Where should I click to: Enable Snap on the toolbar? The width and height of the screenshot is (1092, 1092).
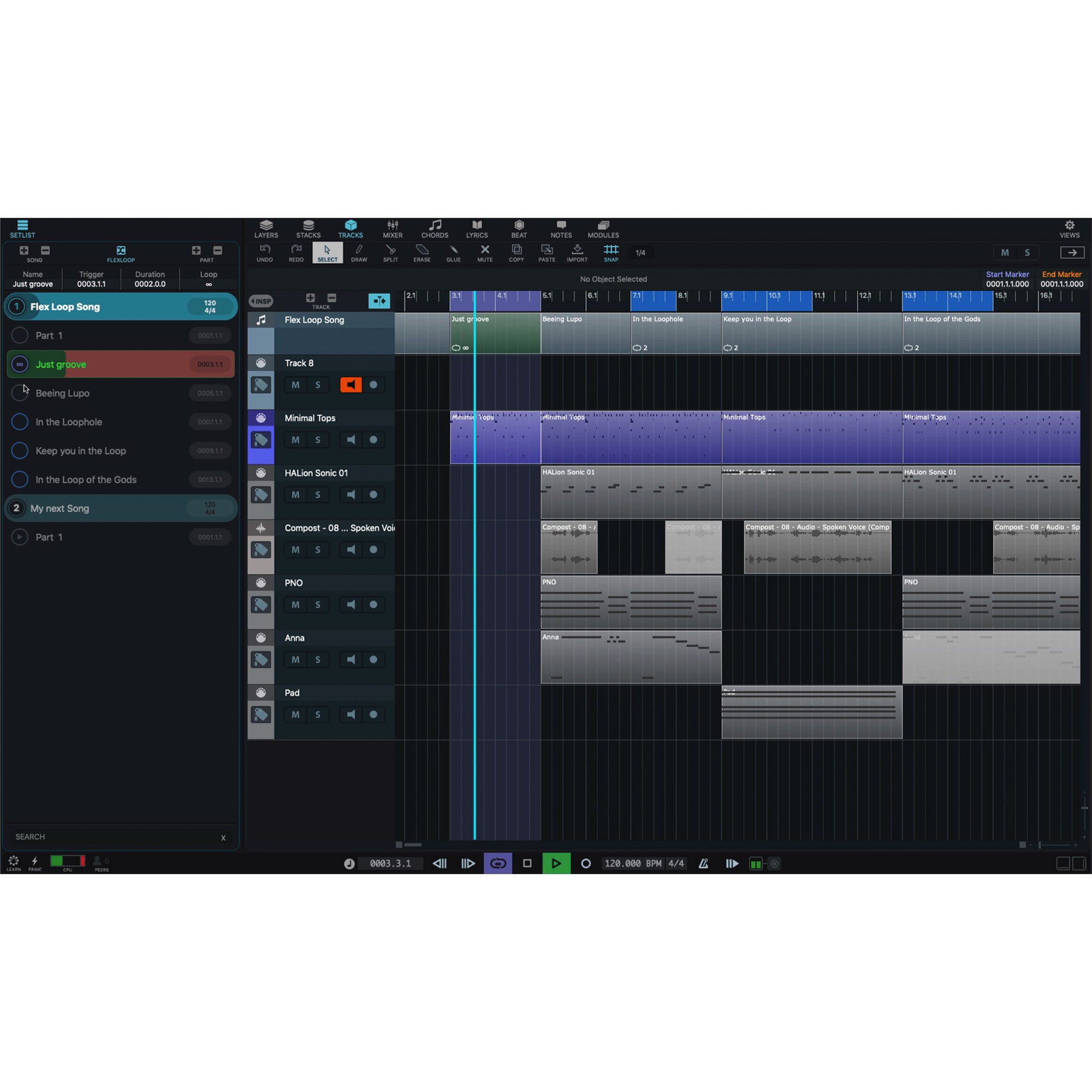pos(611,253)
